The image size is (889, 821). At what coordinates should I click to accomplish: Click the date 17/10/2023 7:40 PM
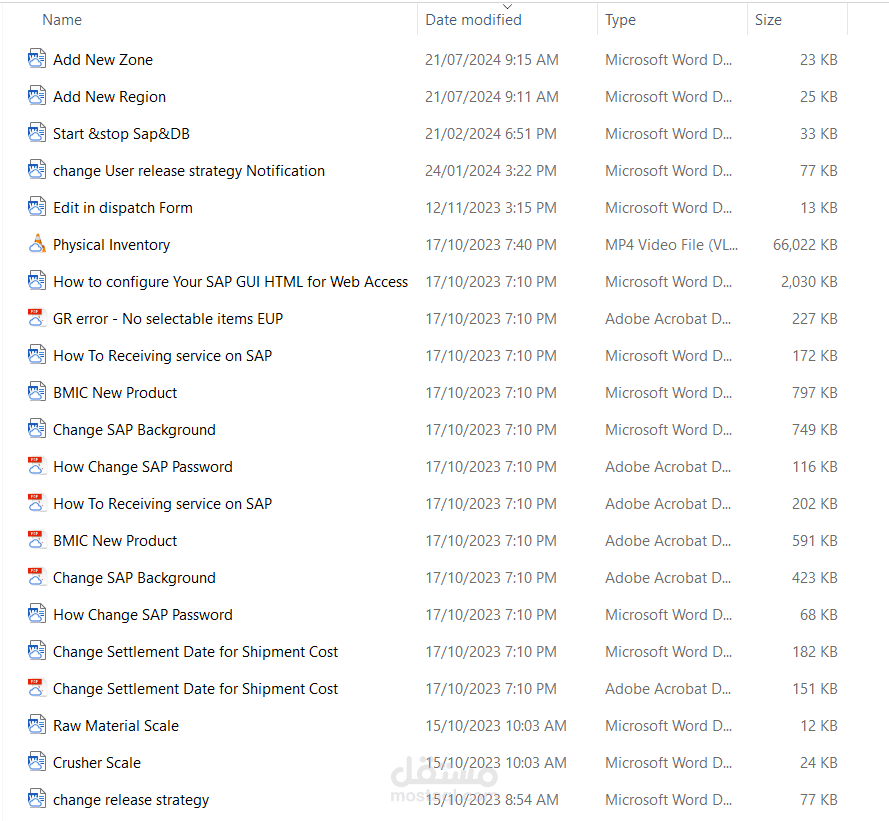[491, 244]
